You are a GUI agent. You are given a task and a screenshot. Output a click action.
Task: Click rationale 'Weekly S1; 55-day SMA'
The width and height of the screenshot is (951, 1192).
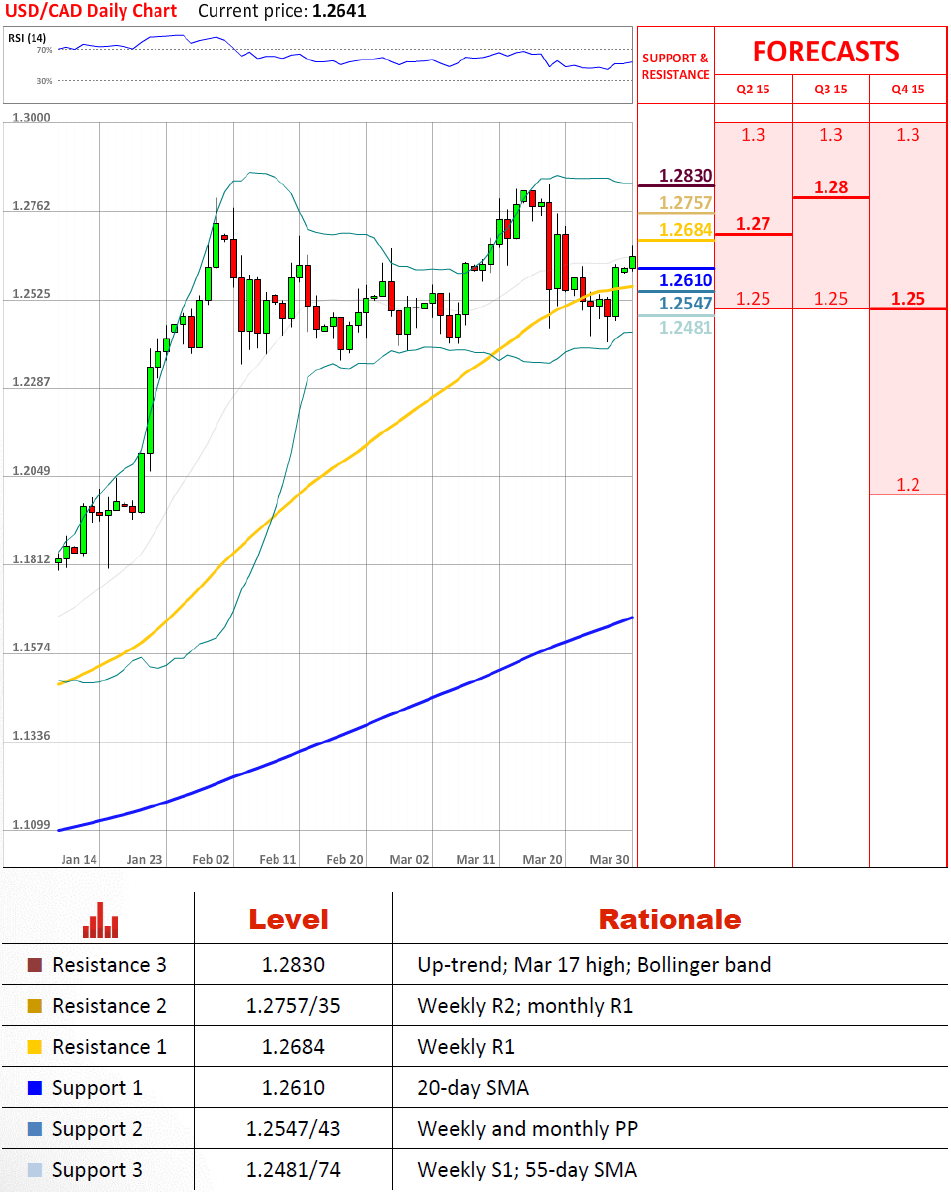coord(527,1171)
